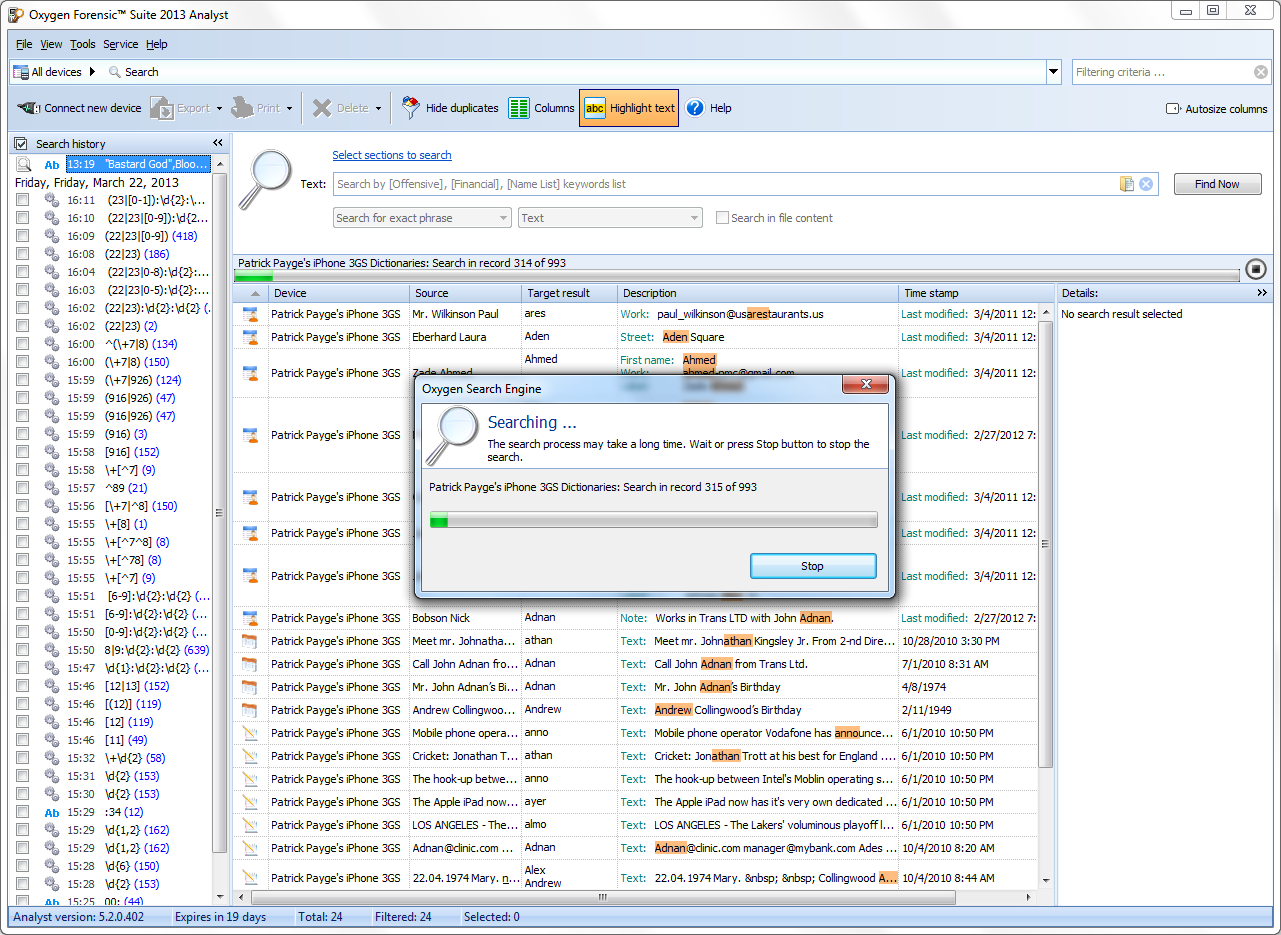Open the Export dropdown arrow

219,109
